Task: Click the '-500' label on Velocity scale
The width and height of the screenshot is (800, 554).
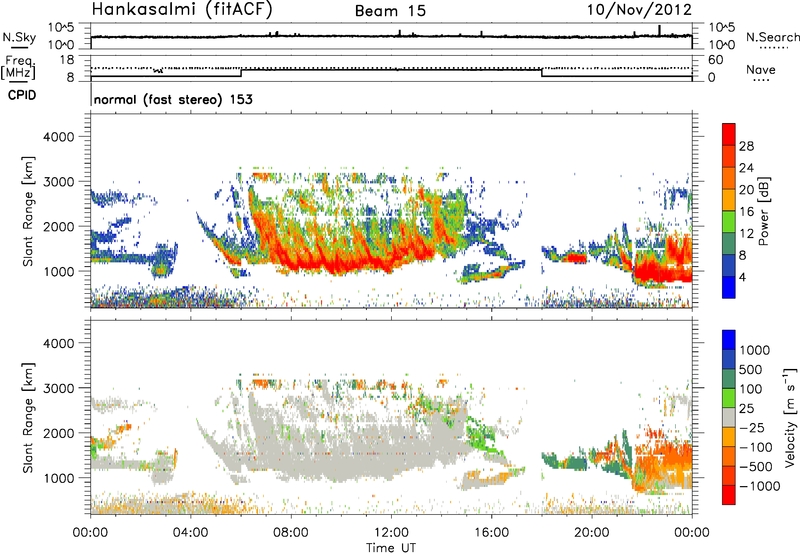Action: [756, 466]
